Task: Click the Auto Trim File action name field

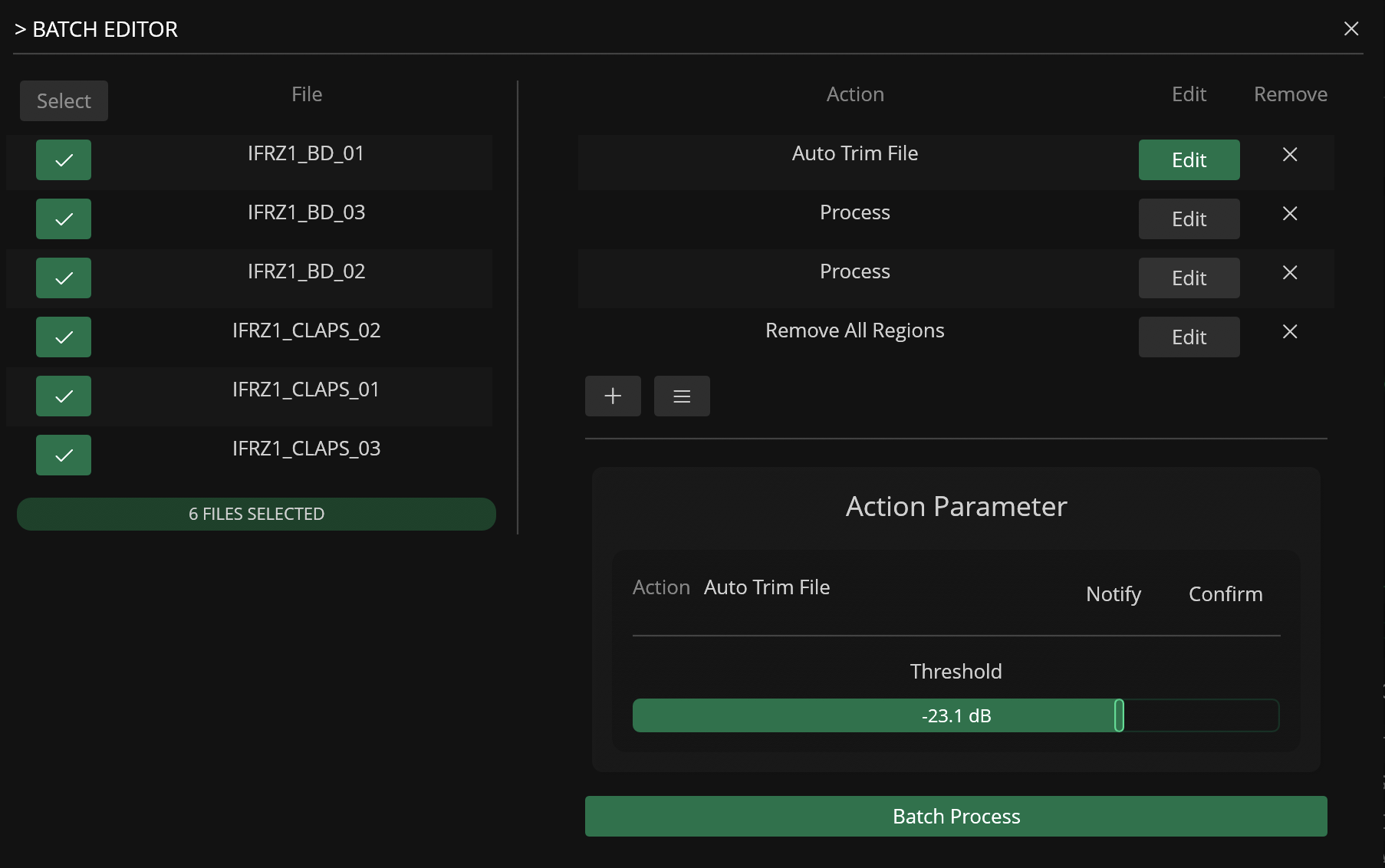Action: click(x=767, y=587)
